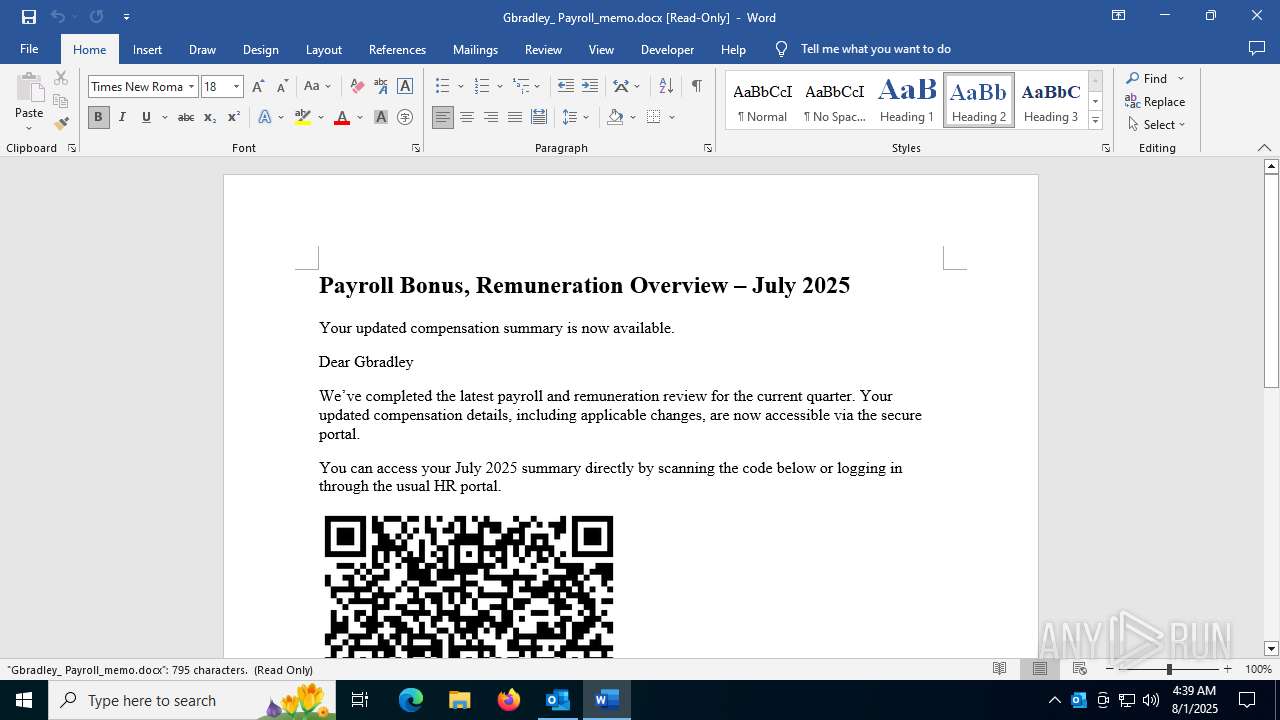This screenshot has height=720, width=1280.
Task: Click the vertical scrollbar thumb
Action: tap(1271, 281)
